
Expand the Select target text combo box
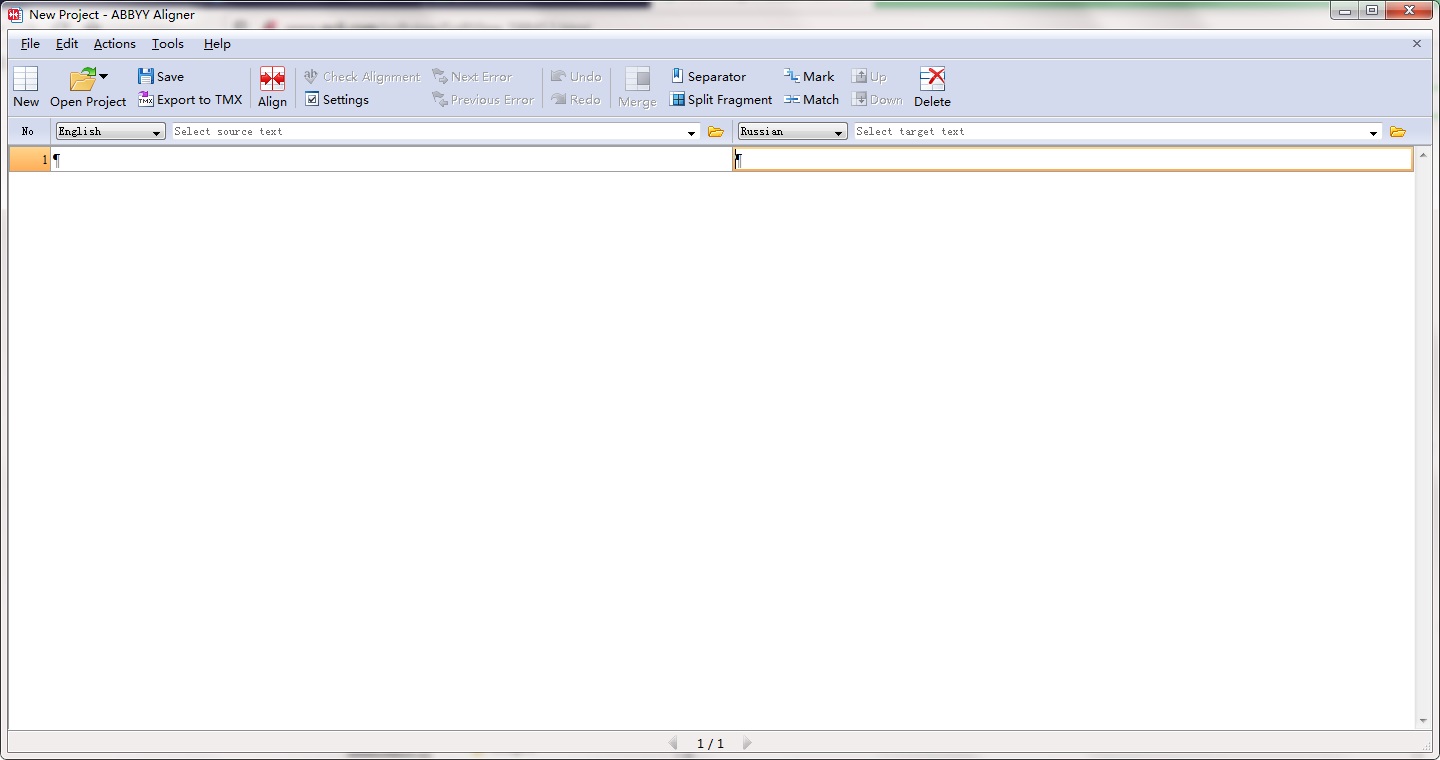[1373, 132]
